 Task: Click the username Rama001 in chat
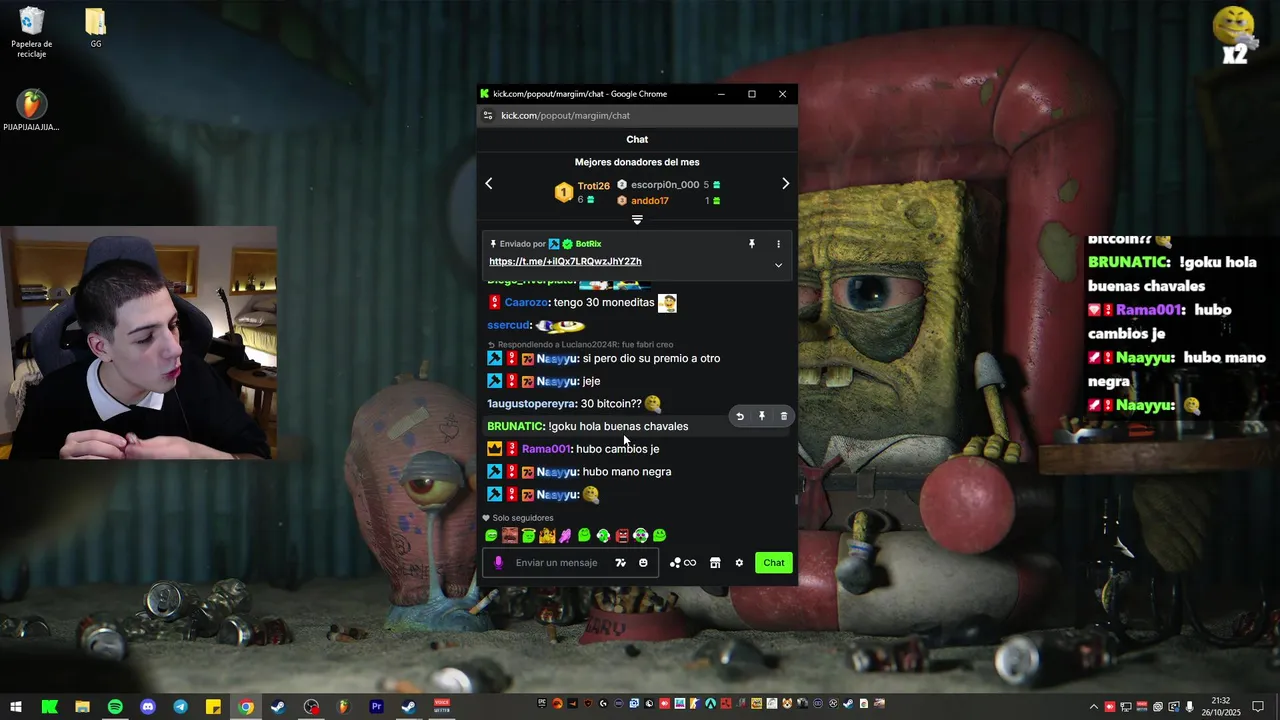coord(546,449)
